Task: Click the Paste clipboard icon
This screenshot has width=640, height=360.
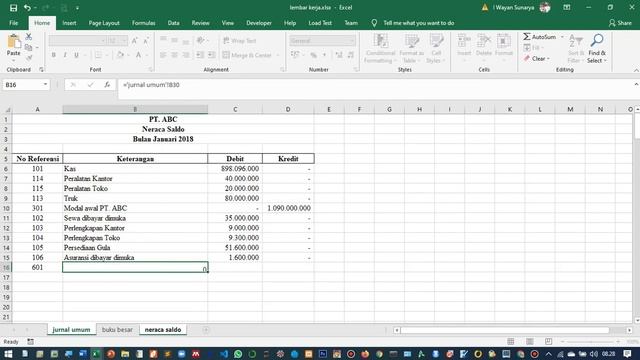Action: (13, 42)
